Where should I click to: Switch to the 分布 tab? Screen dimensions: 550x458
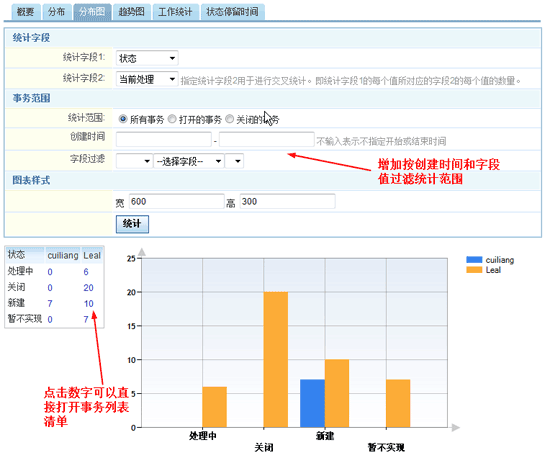click(56, 12)
